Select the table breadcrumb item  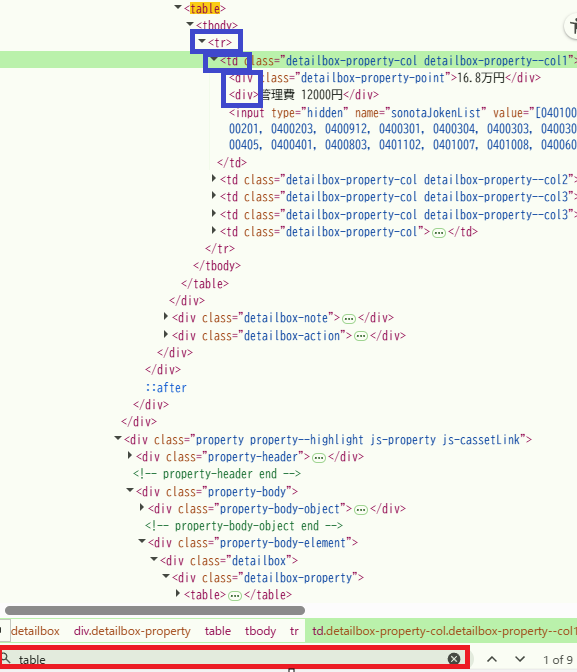coord(217,631)
